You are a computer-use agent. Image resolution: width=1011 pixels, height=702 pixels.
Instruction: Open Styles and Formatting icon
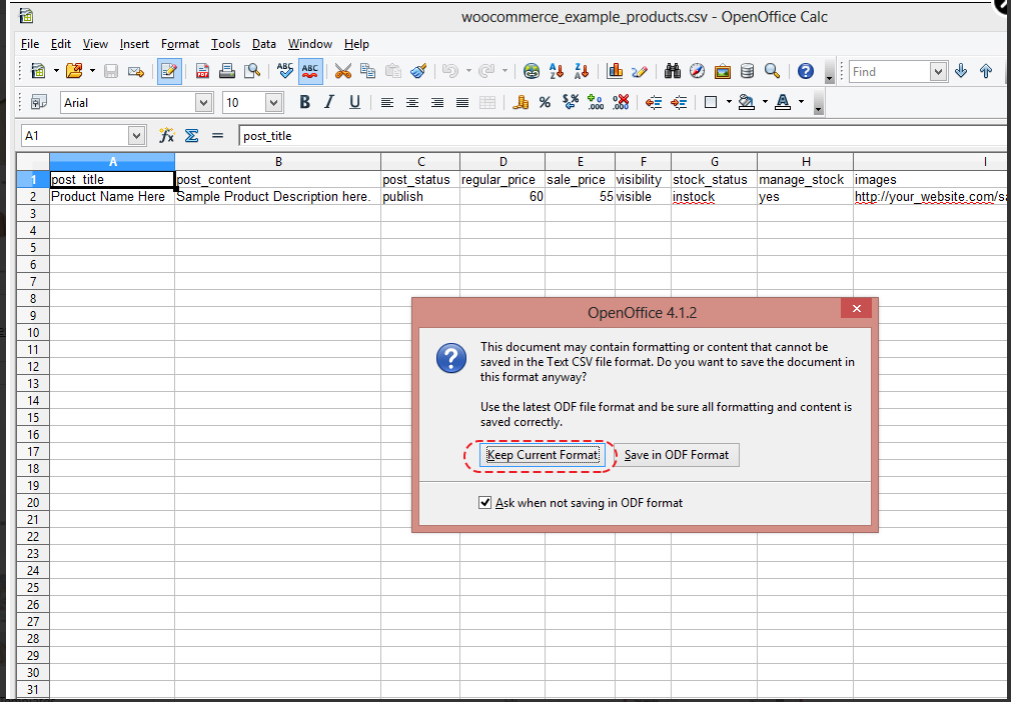[39, 102]
